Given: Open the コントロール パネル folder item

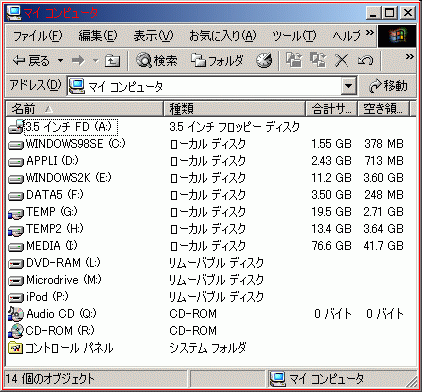Looking at the screenshot, I should tap(61, 348).
